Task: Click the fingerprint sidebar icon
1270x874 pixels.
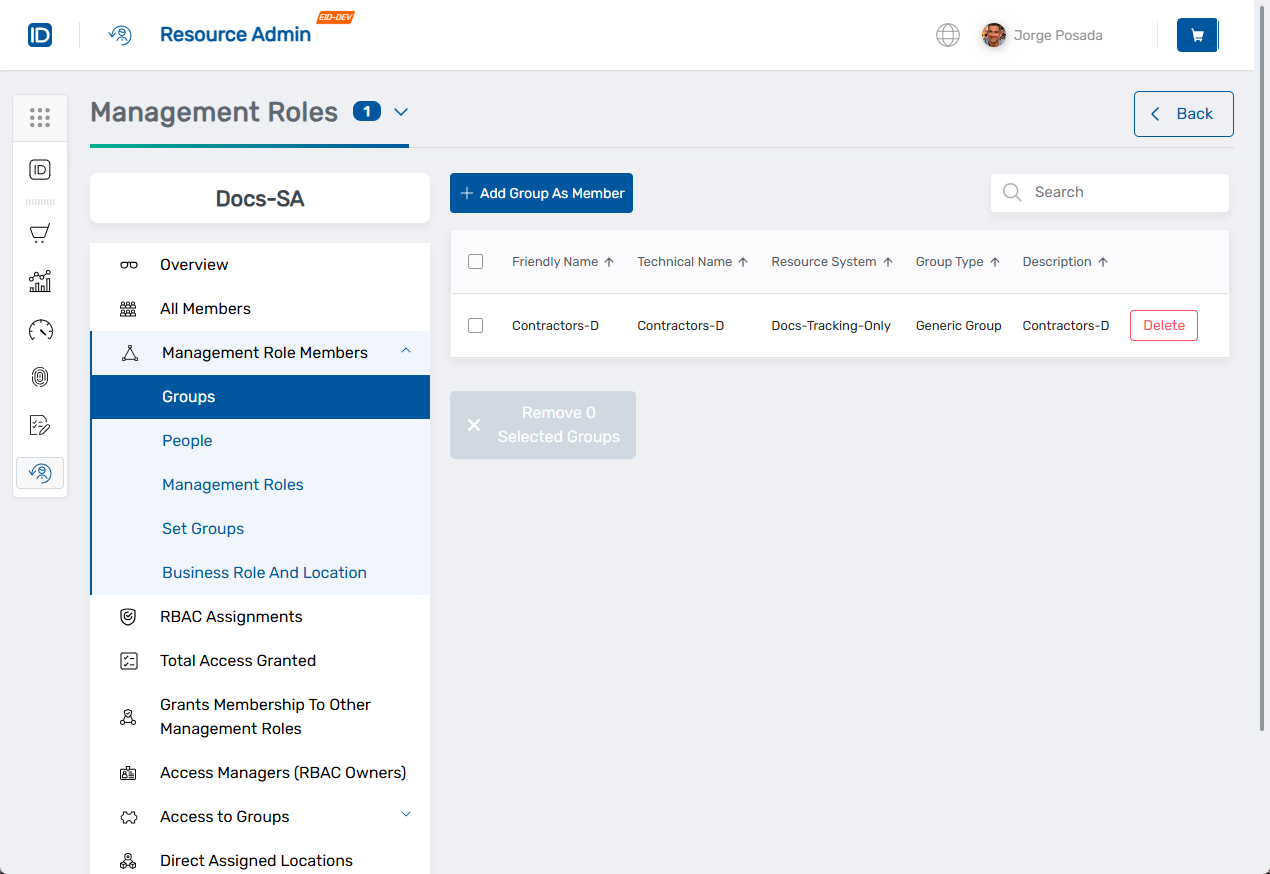Action: tap(40, 377)
